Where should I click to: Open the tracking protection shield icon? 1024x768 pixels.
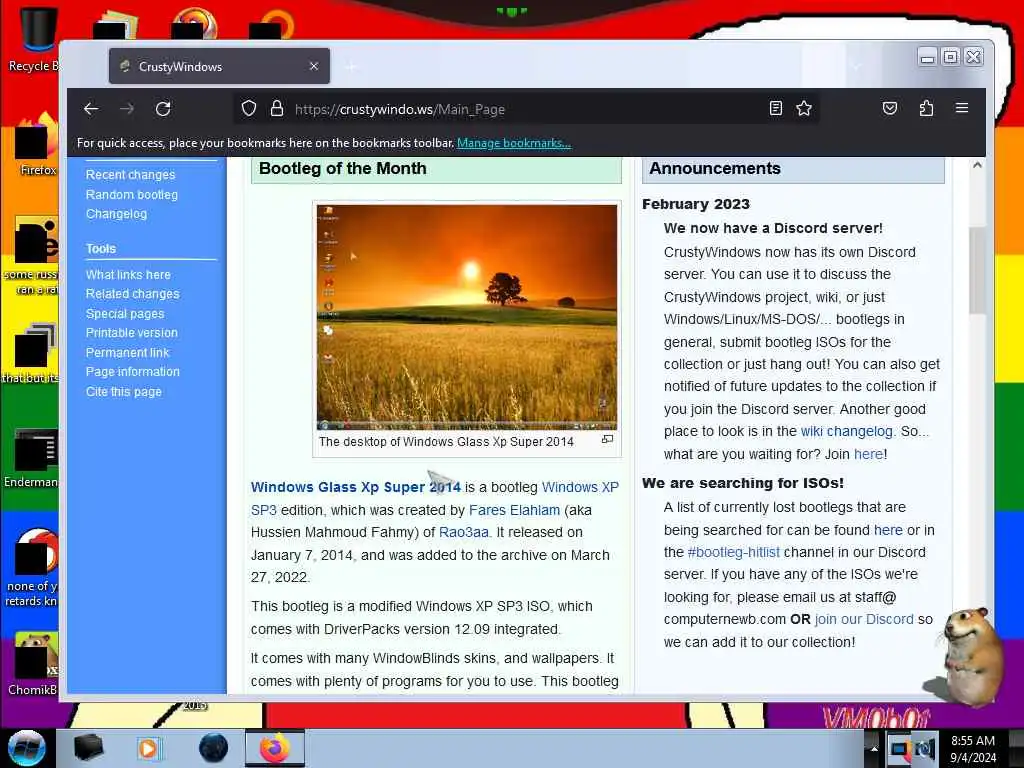click(x=249, y=108)
